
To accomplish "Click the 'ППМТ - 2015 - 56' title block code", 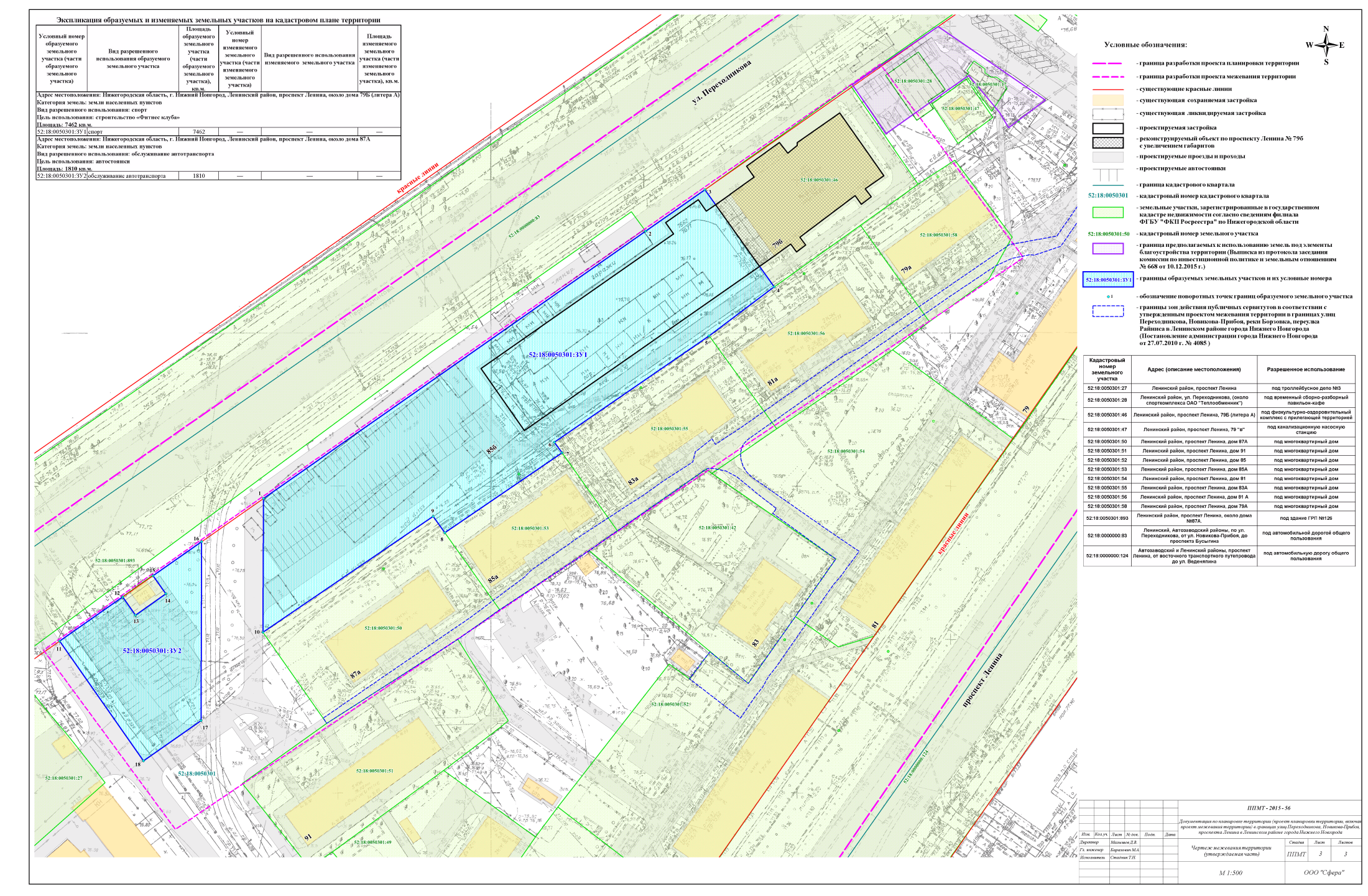I will pos(1269,808).
